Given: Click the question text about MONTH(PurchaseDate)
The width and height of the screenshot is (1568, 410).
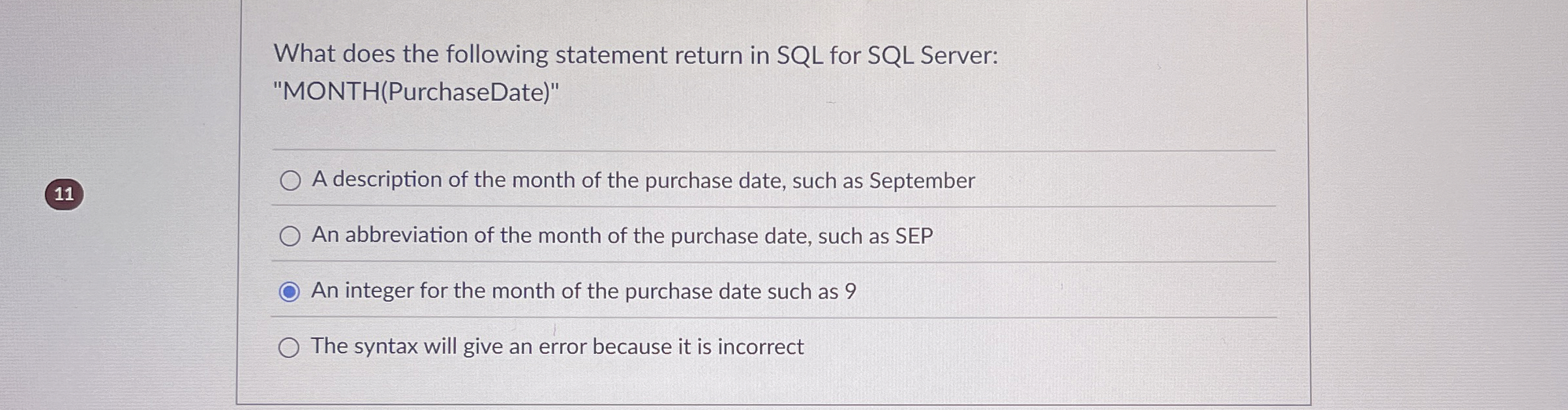Looking at the screenshot, I should coord(634,70).
